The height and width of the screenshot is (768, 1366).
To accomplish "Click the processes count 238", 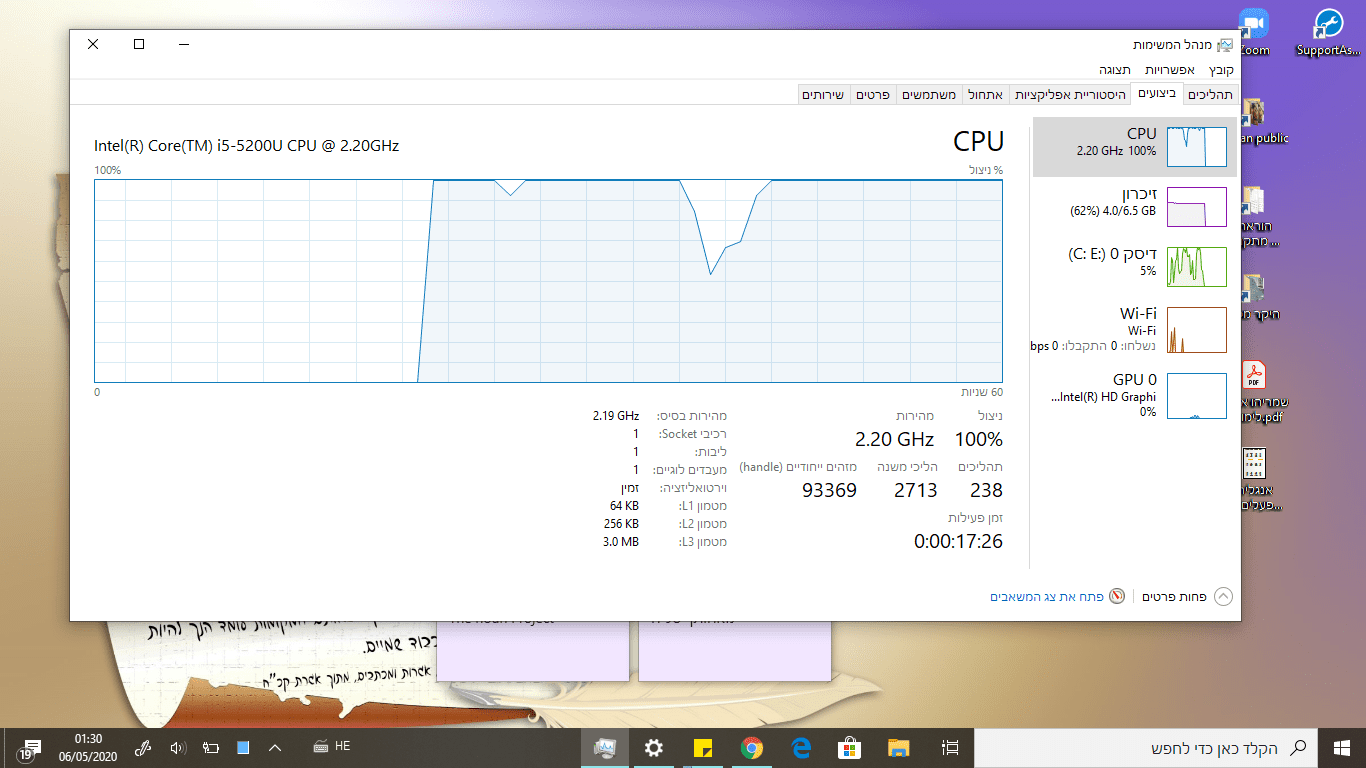I will coord(986,490).
